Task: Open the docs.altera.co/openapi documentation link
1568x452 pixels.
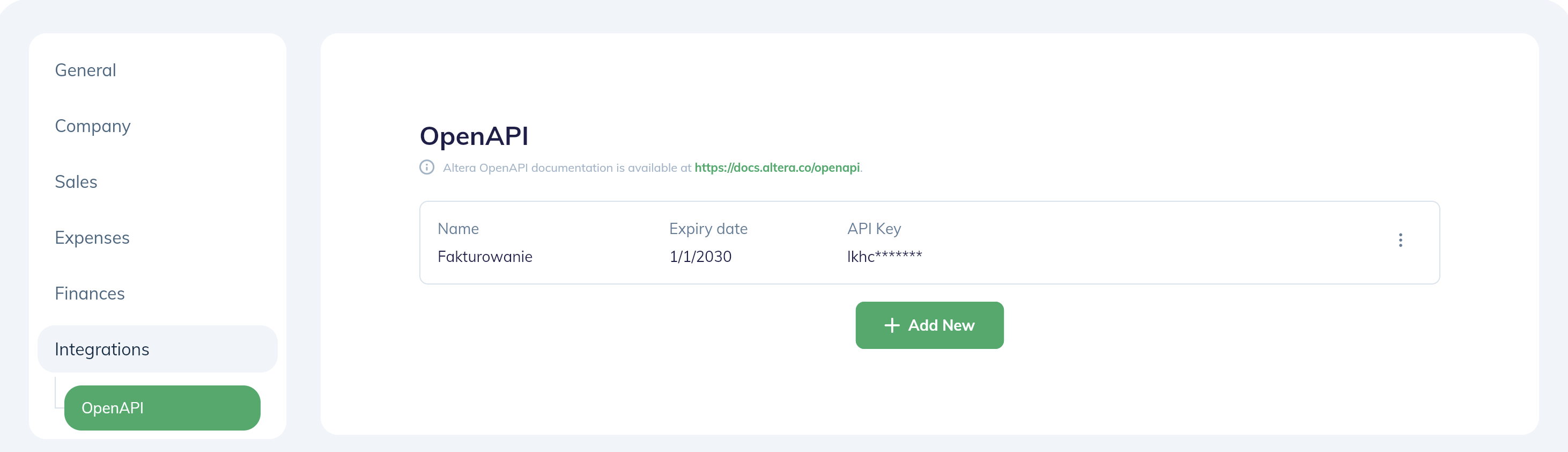Action: (x=776, y=167)
